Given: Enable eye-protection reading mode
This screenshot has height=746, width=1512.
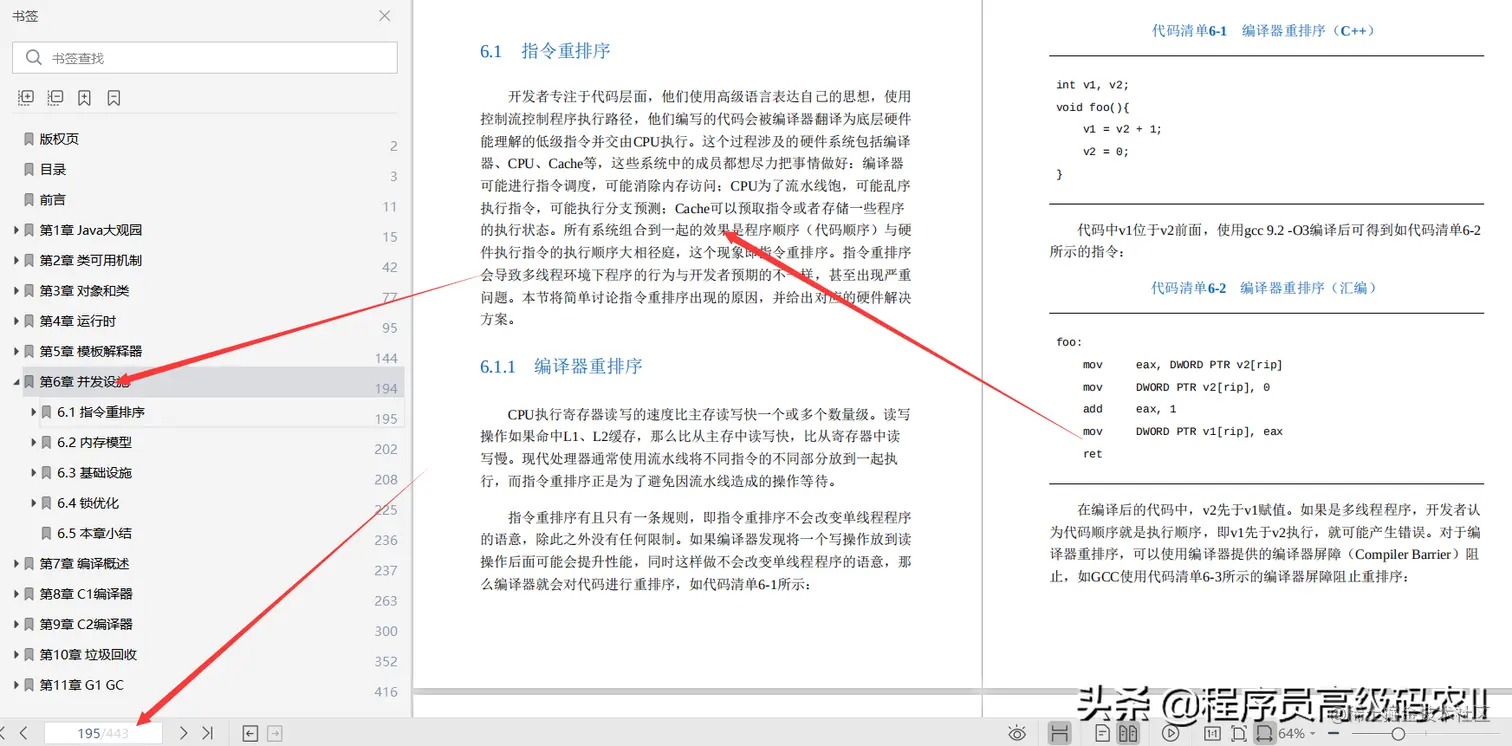Looking at the screenshot, I should [x=1017, y=733].
